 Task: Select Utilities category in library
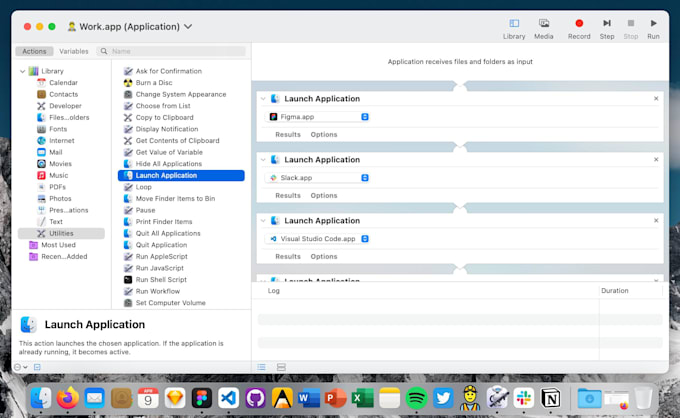tap(61, 233)
